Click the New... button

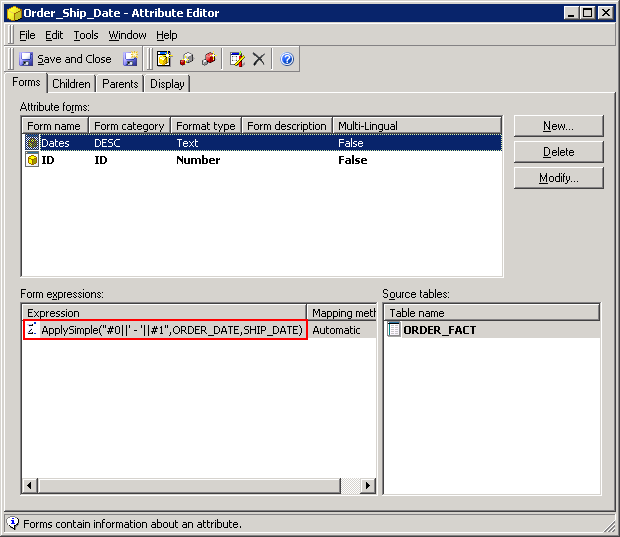coord(558,126)
